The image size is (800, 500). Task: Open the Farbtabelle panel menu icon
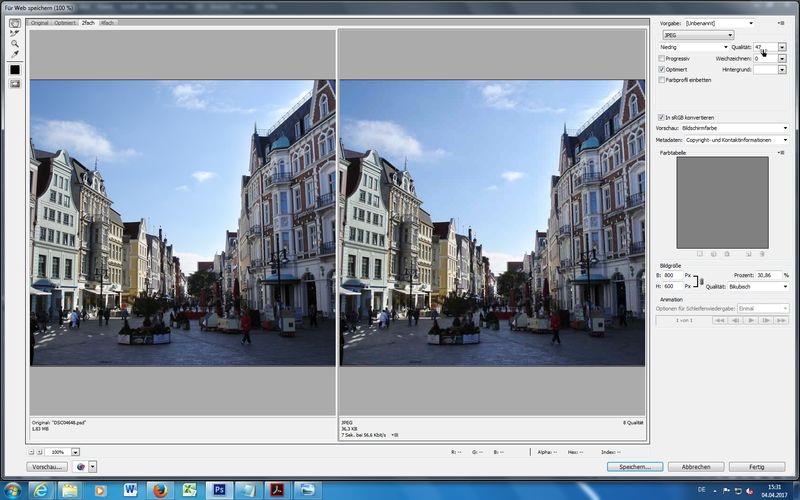(781, 152)
